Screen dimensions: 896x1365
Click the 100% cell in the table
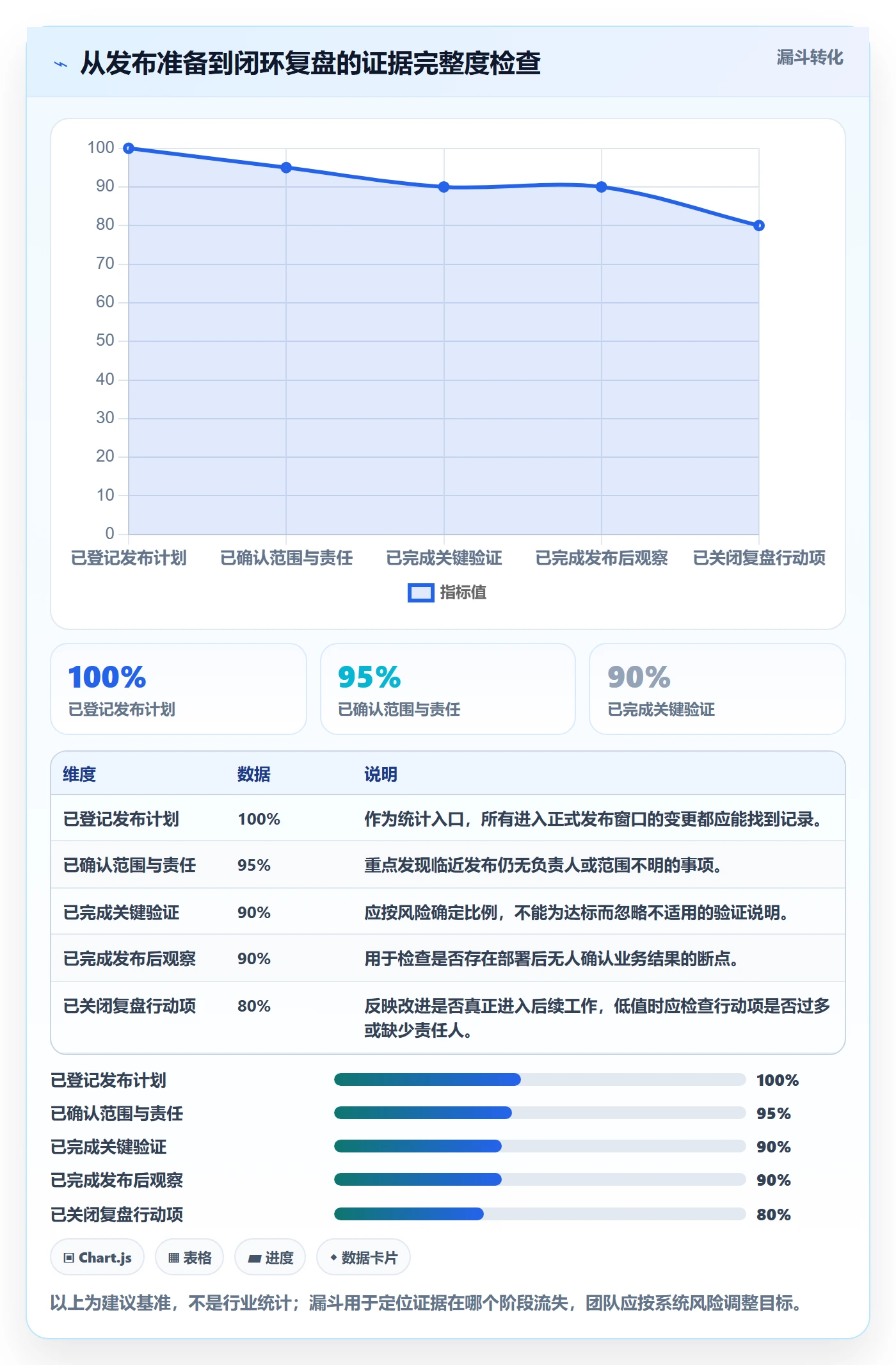click(259, 819)
